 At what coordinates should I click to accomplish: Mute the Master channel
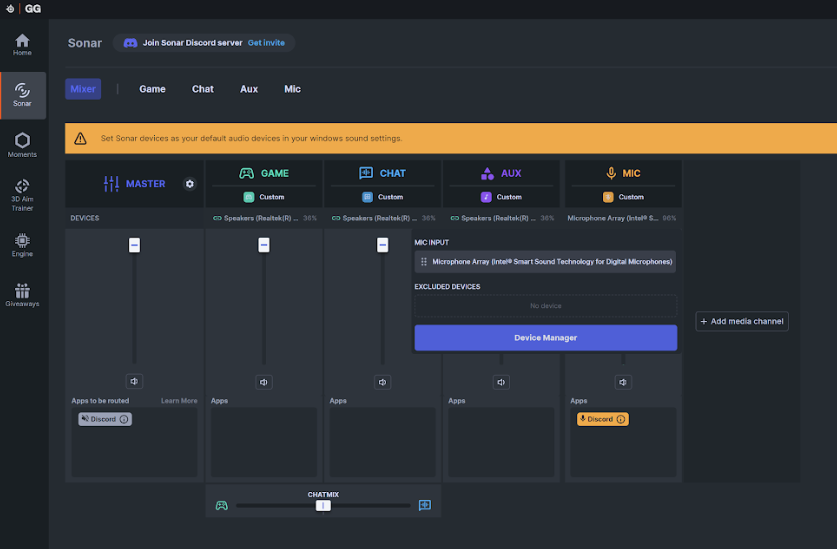[x=134, y=381]
